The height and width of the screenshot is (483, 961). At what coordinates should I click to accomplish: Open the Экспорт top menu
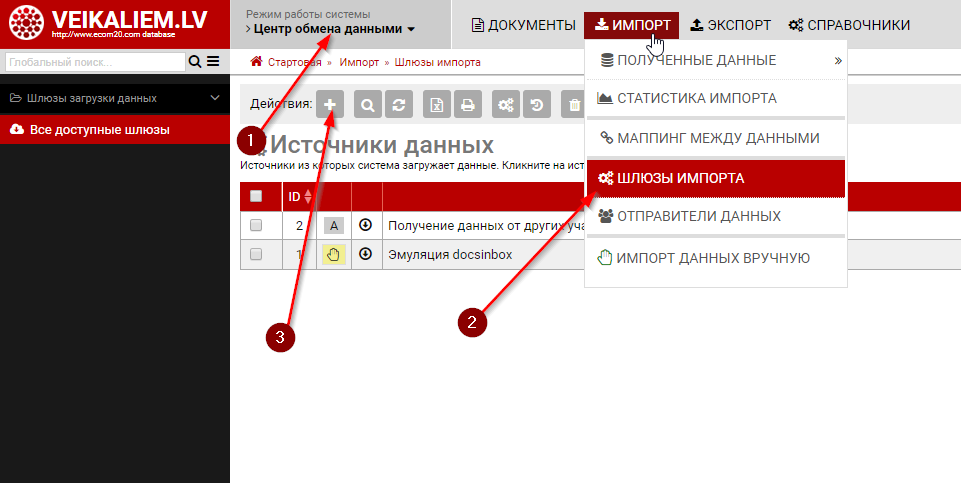(731, 25)
